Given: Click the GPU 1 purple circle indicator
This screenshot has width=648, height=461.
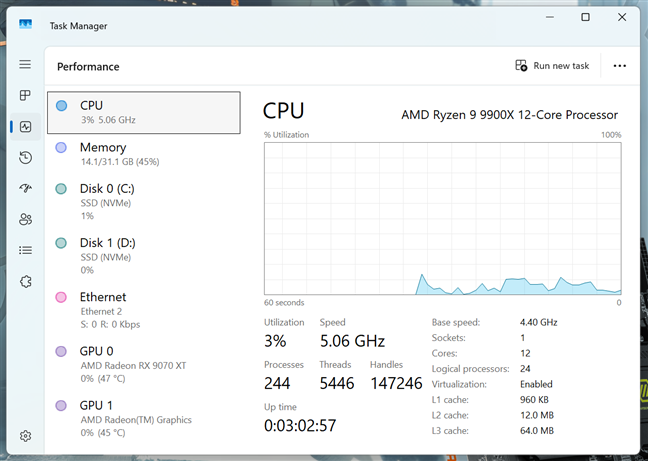Looking at the screenshot, I should (61, 406).
